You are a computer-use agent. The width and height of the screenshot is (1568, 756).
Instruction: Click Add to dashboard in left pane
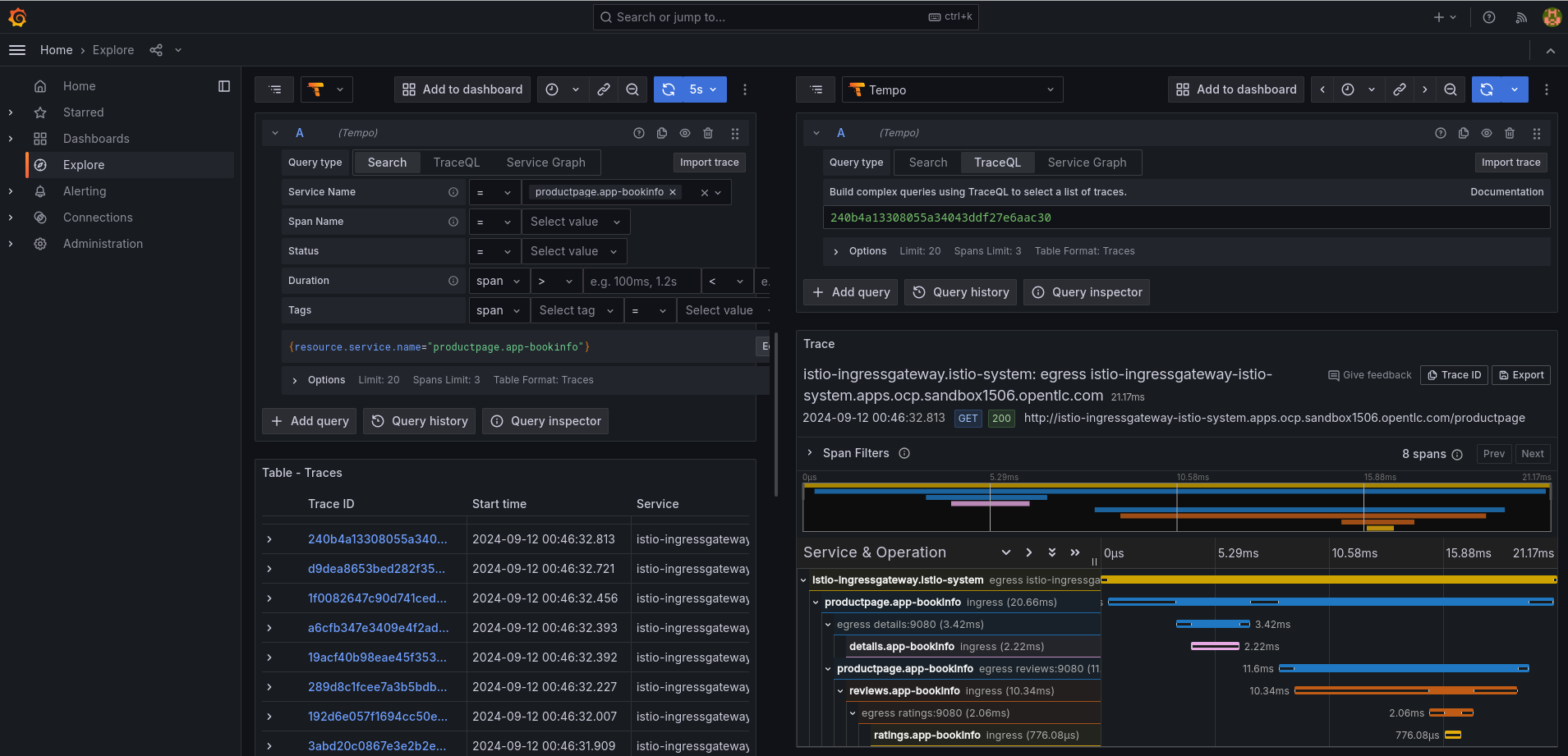coord(462,89)
